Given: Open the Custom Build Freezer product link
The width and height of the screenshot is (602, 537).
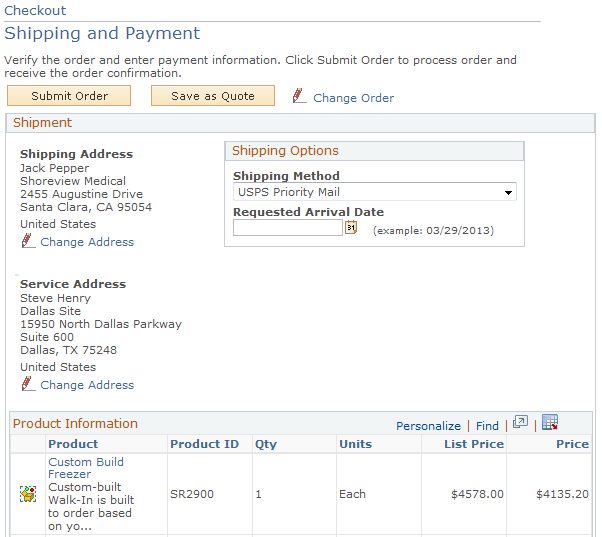Looking at the screenshot, I should point(85,468).
